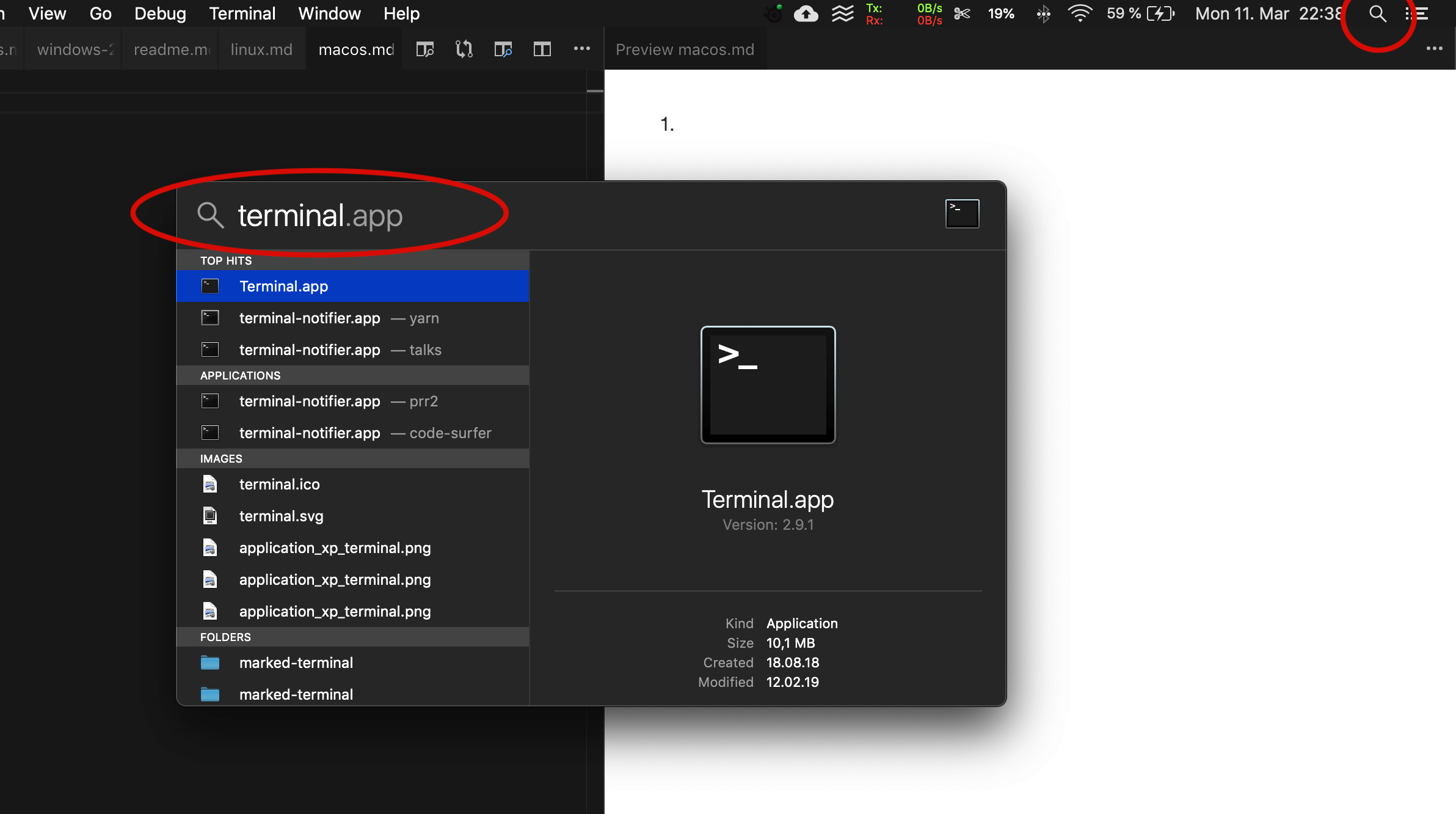1456x814 pixels.
Task: Click the Created date 18.08.18
Action: point(793,662)
